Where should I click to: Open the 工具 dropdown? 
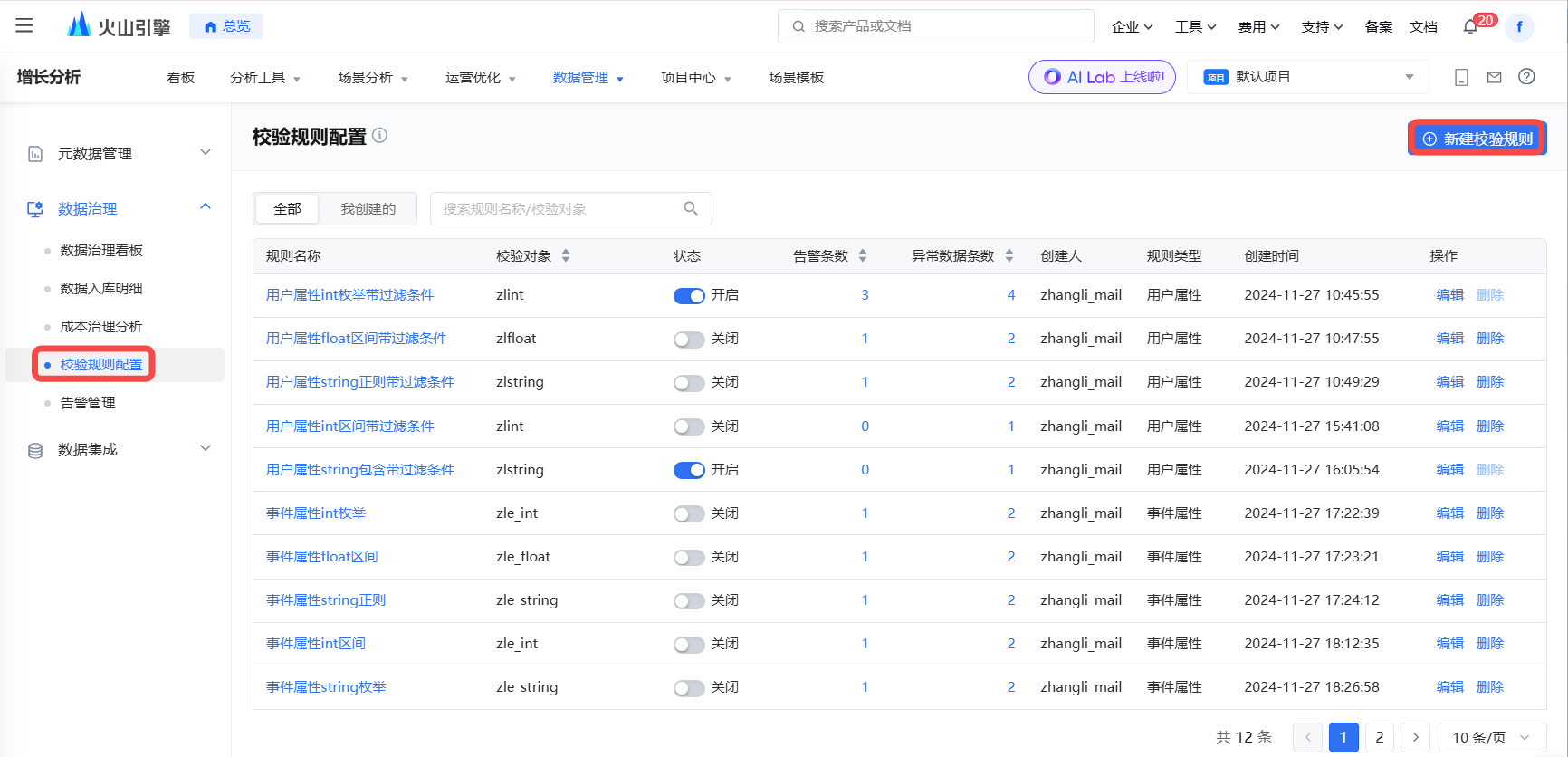click(x=1195, y=26)
